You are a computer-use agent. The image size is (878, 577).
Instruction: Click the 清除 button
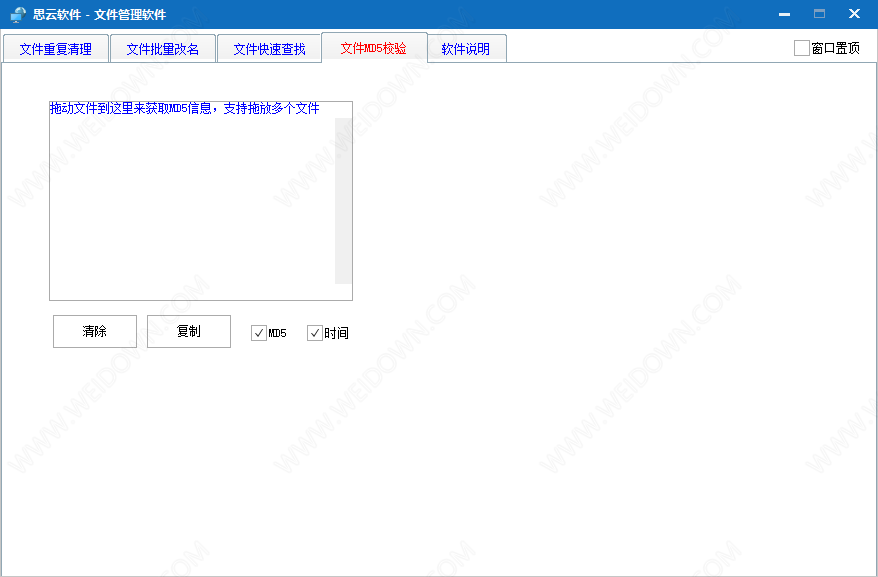[x=95, y=331]
